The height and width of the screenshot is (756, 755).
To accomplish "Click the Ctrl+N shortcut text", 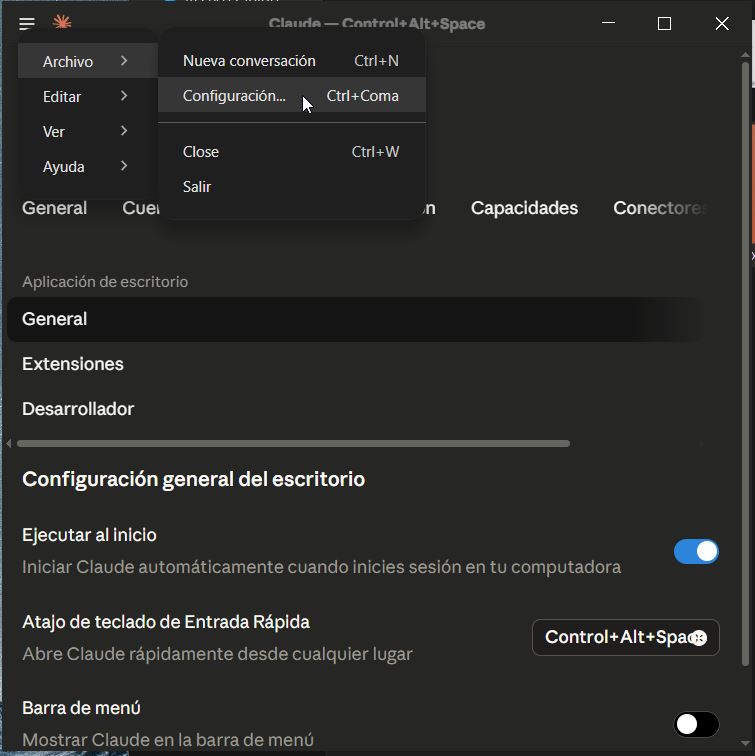I will point(377,61).
